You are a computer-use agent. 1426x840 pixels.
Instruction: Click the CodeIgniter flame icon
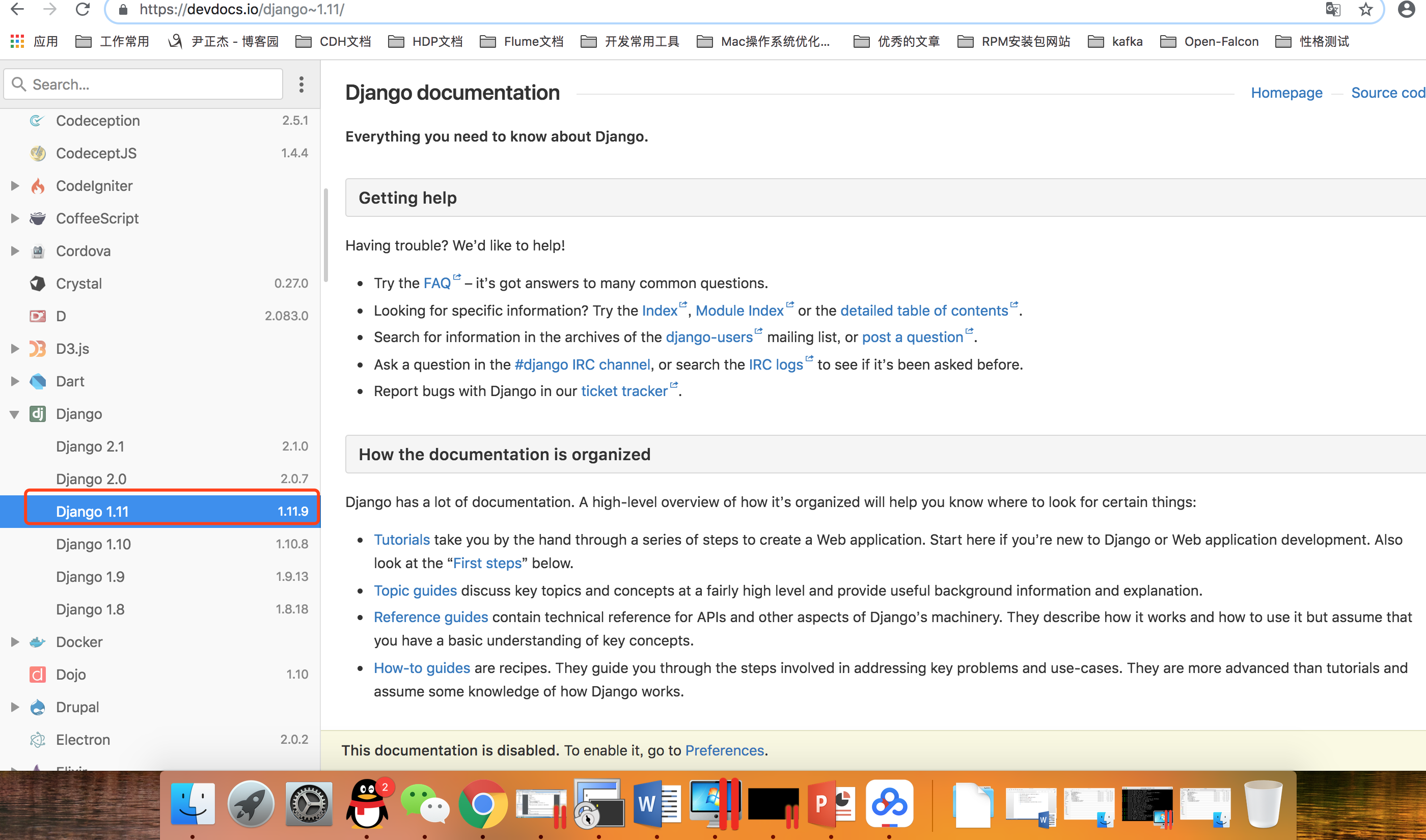(x=37, y=186)
